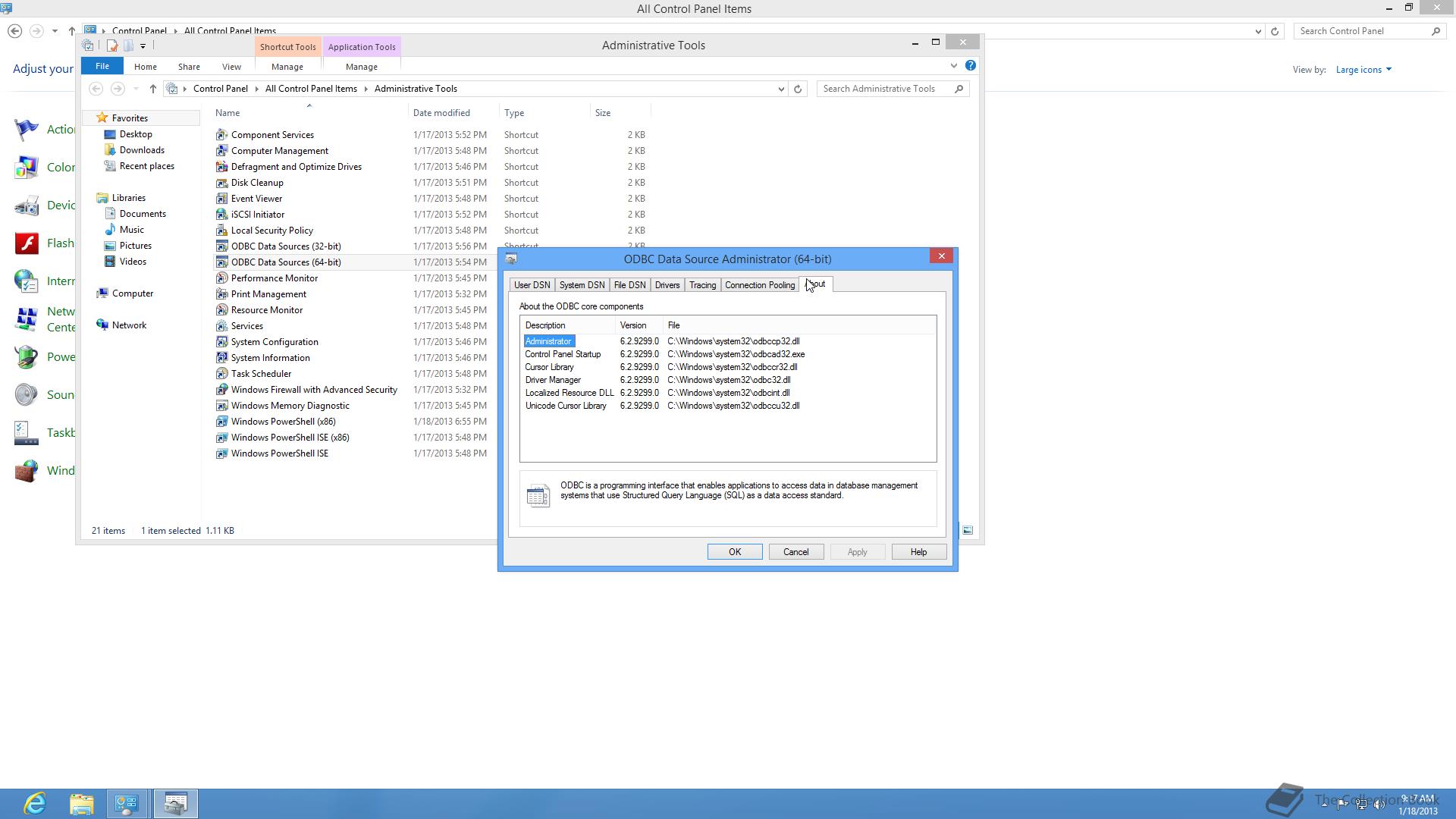This screenshot has height=819, width=1456.
Task: Select the Cursor Library component row
Action: (x=730, y=367)
